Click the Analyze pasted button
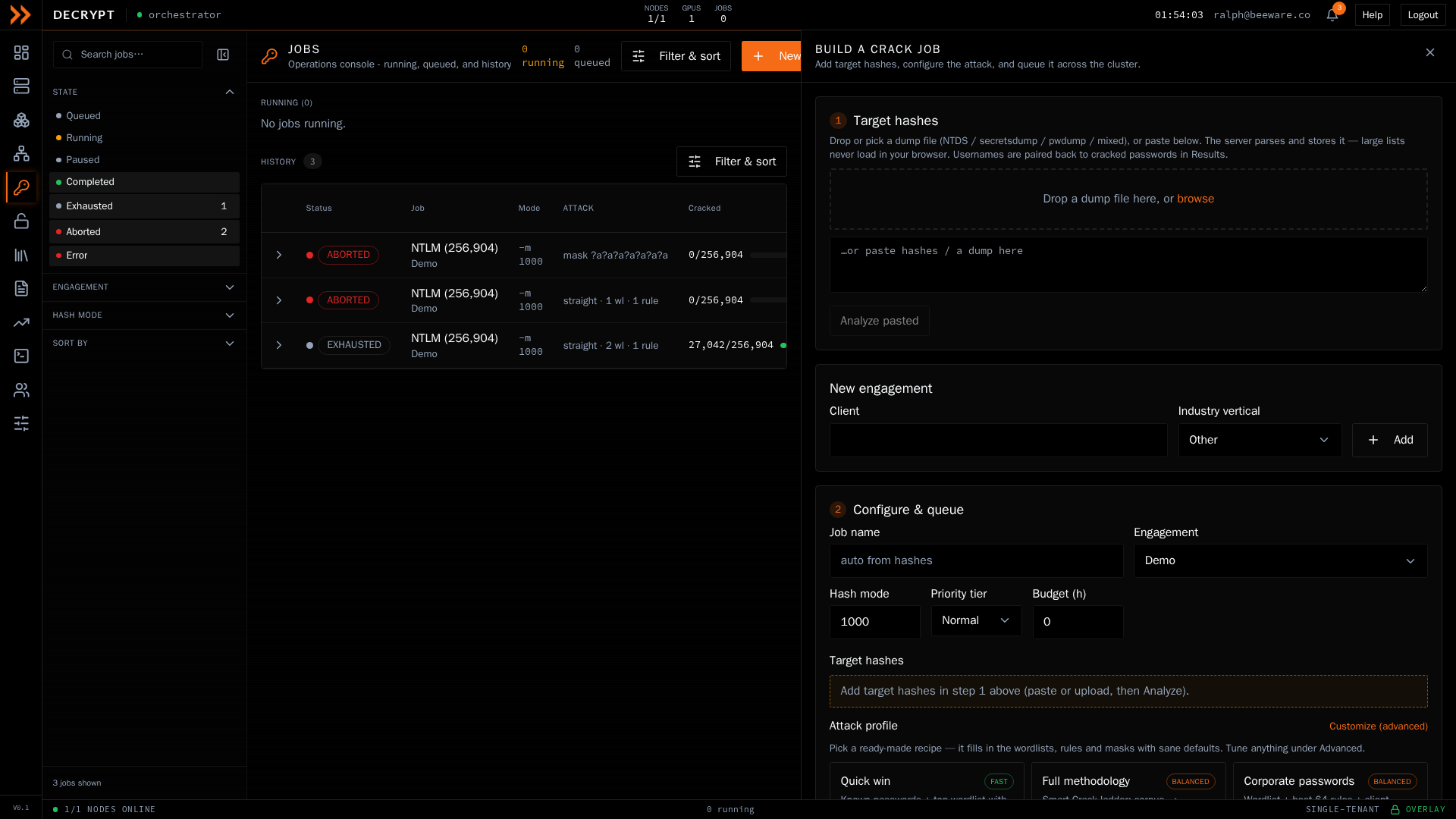 click(879, 321)
